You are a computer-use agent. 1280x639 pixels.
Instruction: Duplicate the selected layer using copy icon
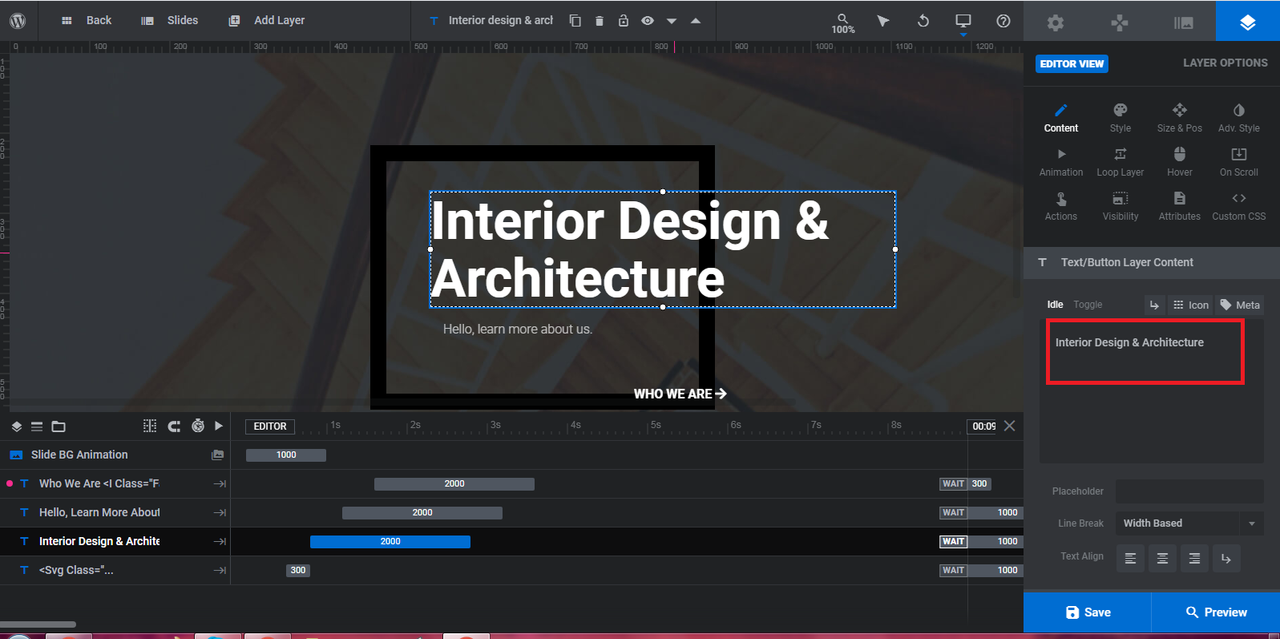pos(575,20)
